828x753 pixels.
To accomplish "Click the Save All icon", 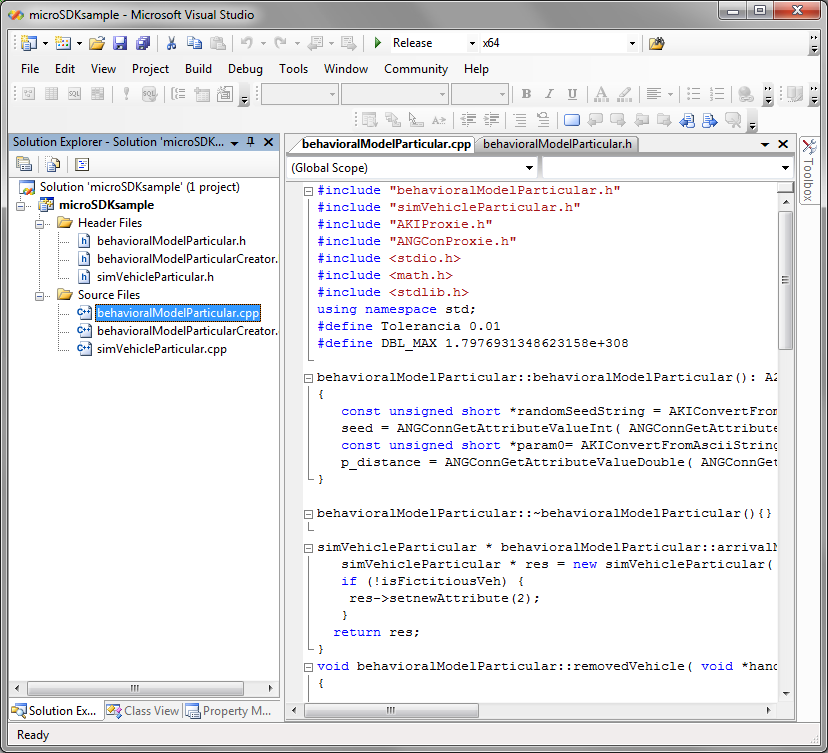I will click(143, 43).
